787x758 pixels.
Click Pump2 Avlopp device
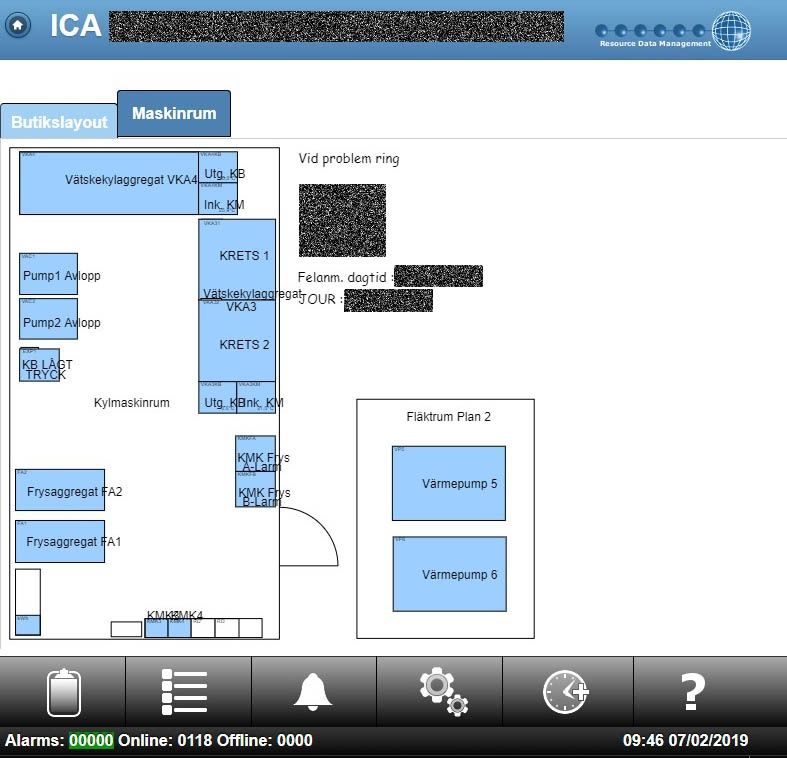tap(48, 319)
